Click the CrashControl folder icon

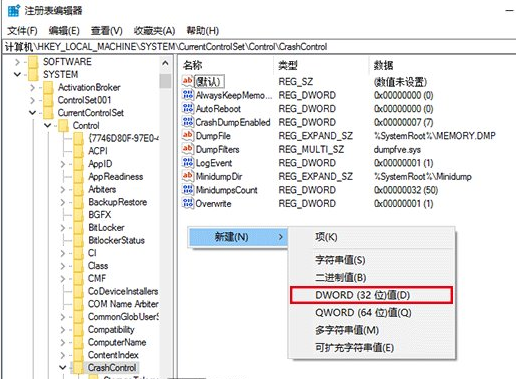(x=79, y=368)
